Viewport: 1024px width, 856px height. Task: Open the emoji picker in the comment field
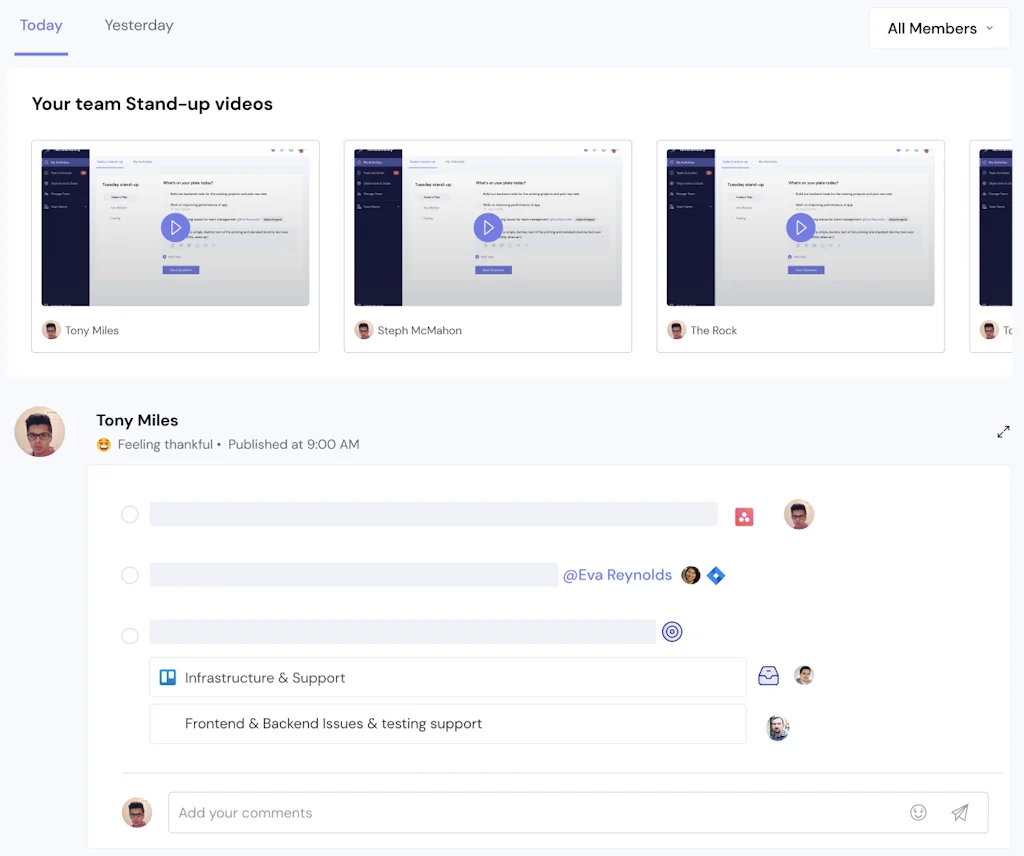[x=918, y=812]
